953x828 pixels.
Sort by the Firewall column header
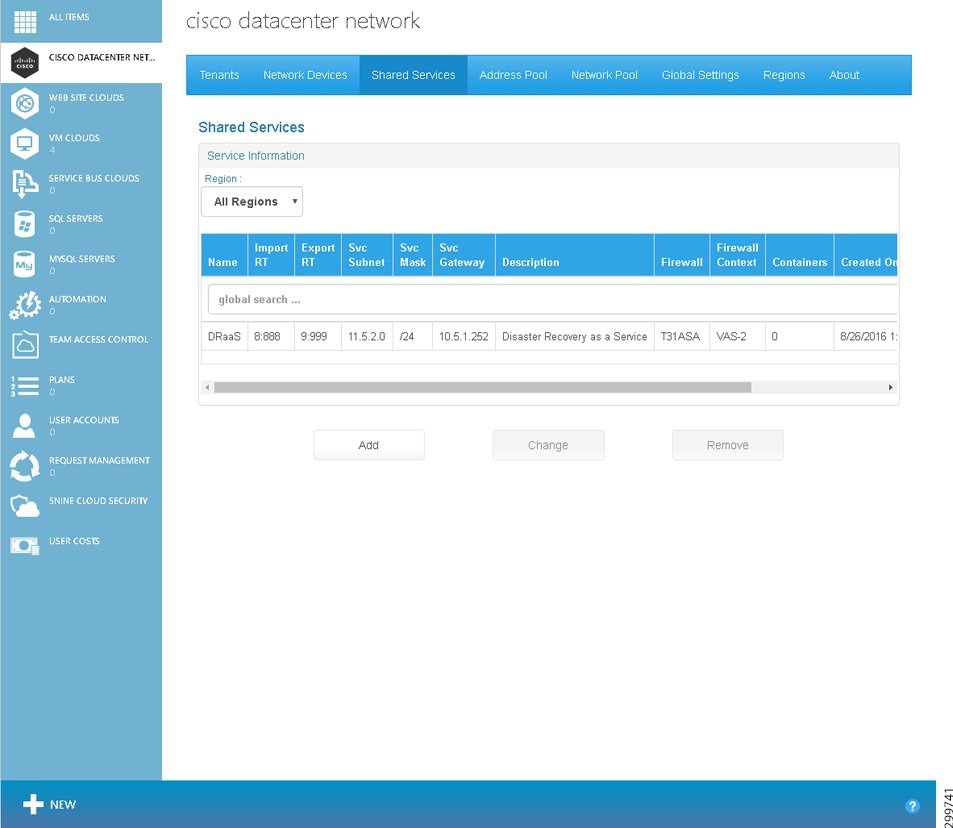[x=682, y=255]
